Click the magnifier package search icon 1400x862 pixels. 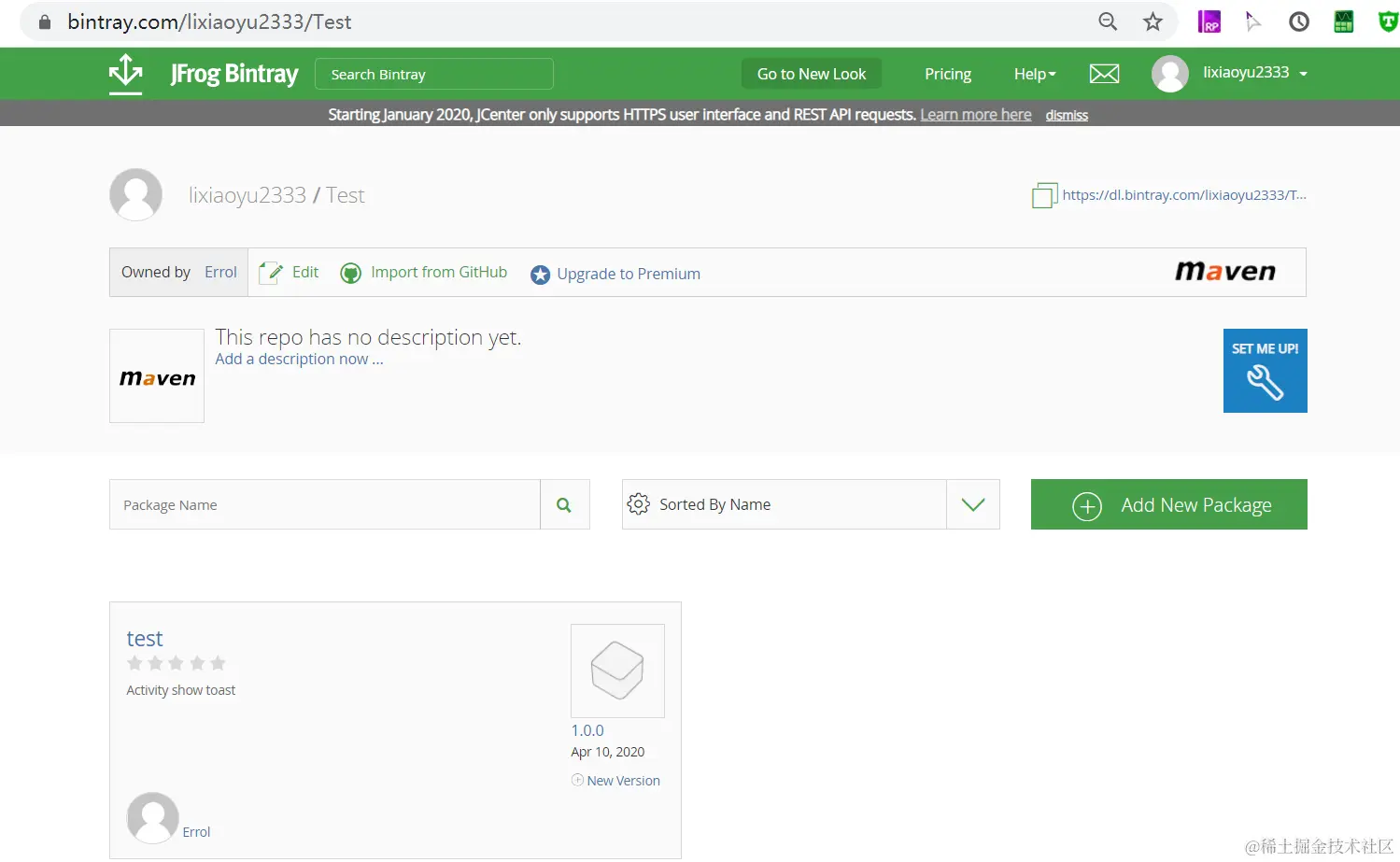pyautogui.click(x=564, y=504)
